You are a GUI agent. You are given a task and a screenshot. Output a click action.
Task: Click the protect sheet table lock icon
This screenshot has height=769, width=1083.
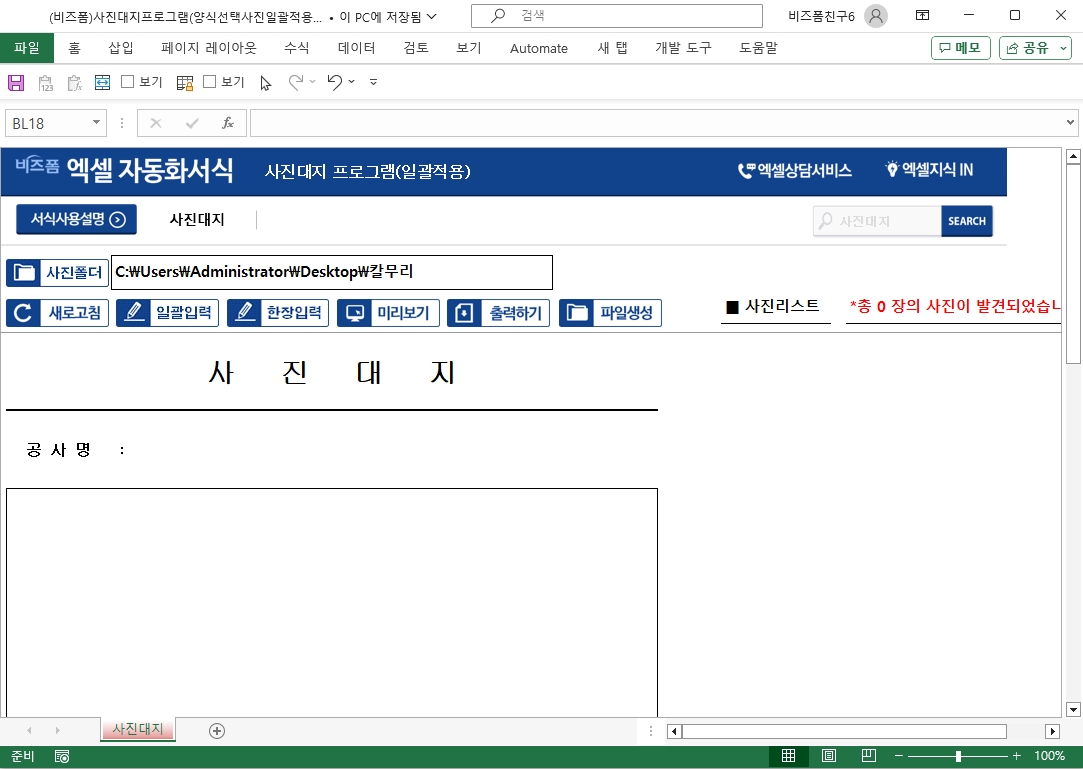[184, 83]
